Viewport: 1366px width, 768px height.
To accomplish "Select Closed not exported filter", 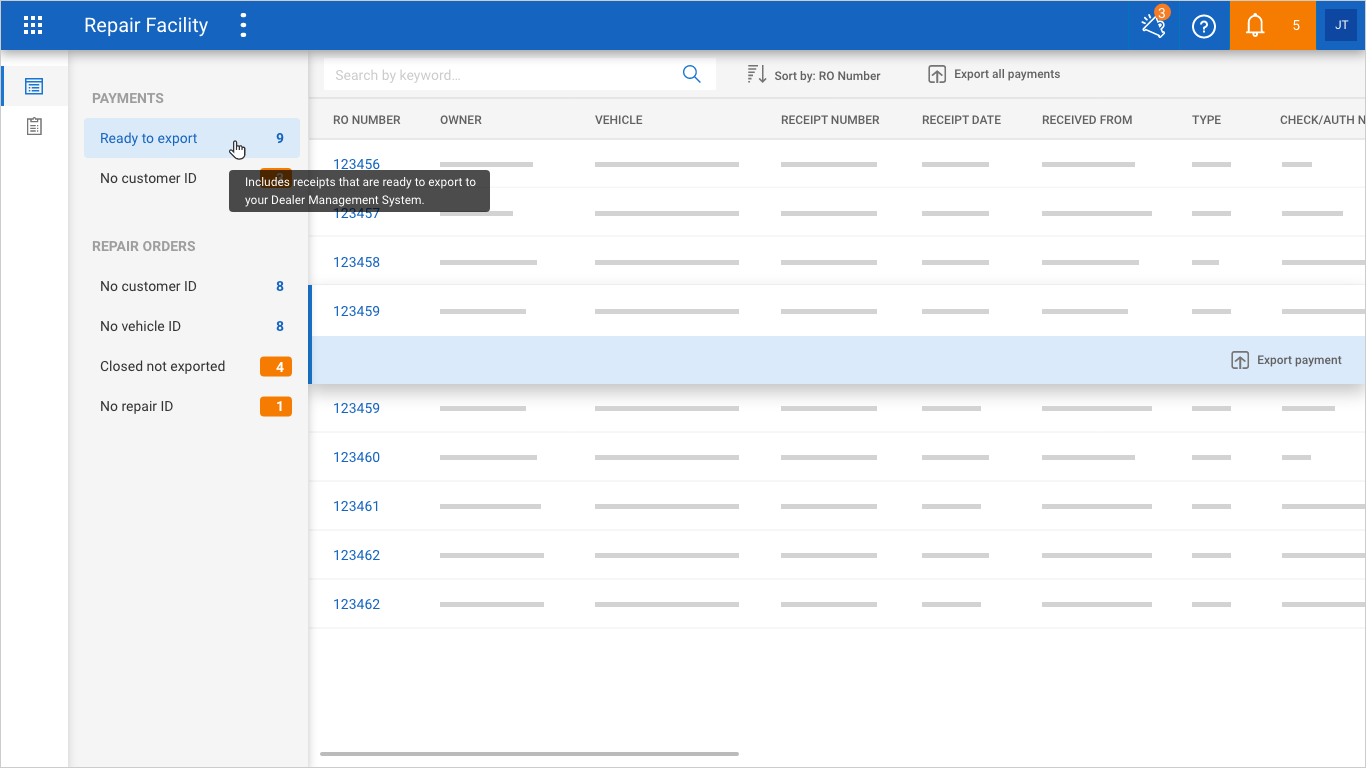I will click(163, 366).
